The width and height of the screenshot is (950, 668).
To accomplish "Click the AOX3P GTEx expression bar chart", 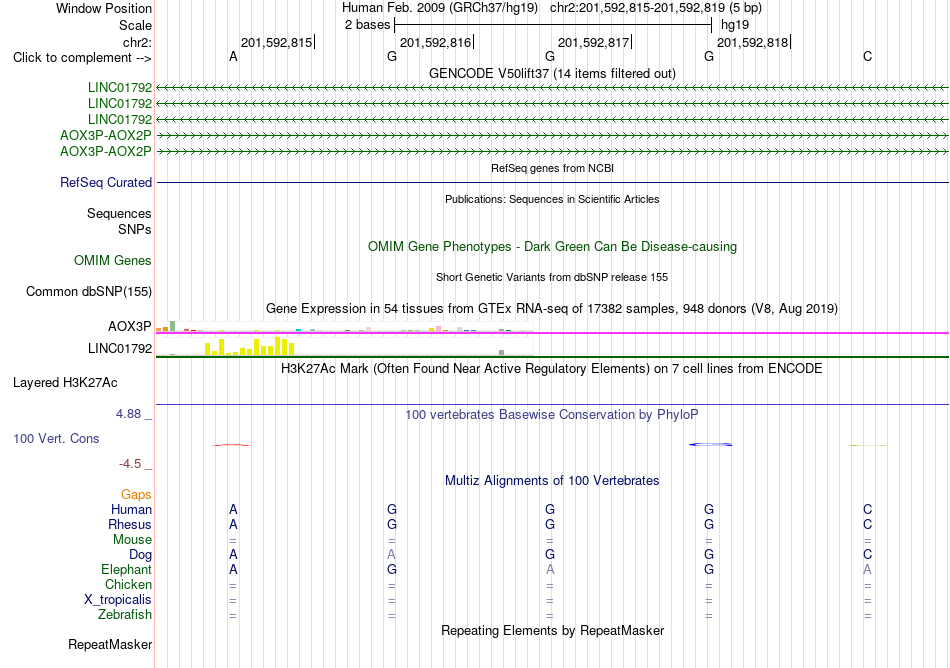I will coord(345,328).
